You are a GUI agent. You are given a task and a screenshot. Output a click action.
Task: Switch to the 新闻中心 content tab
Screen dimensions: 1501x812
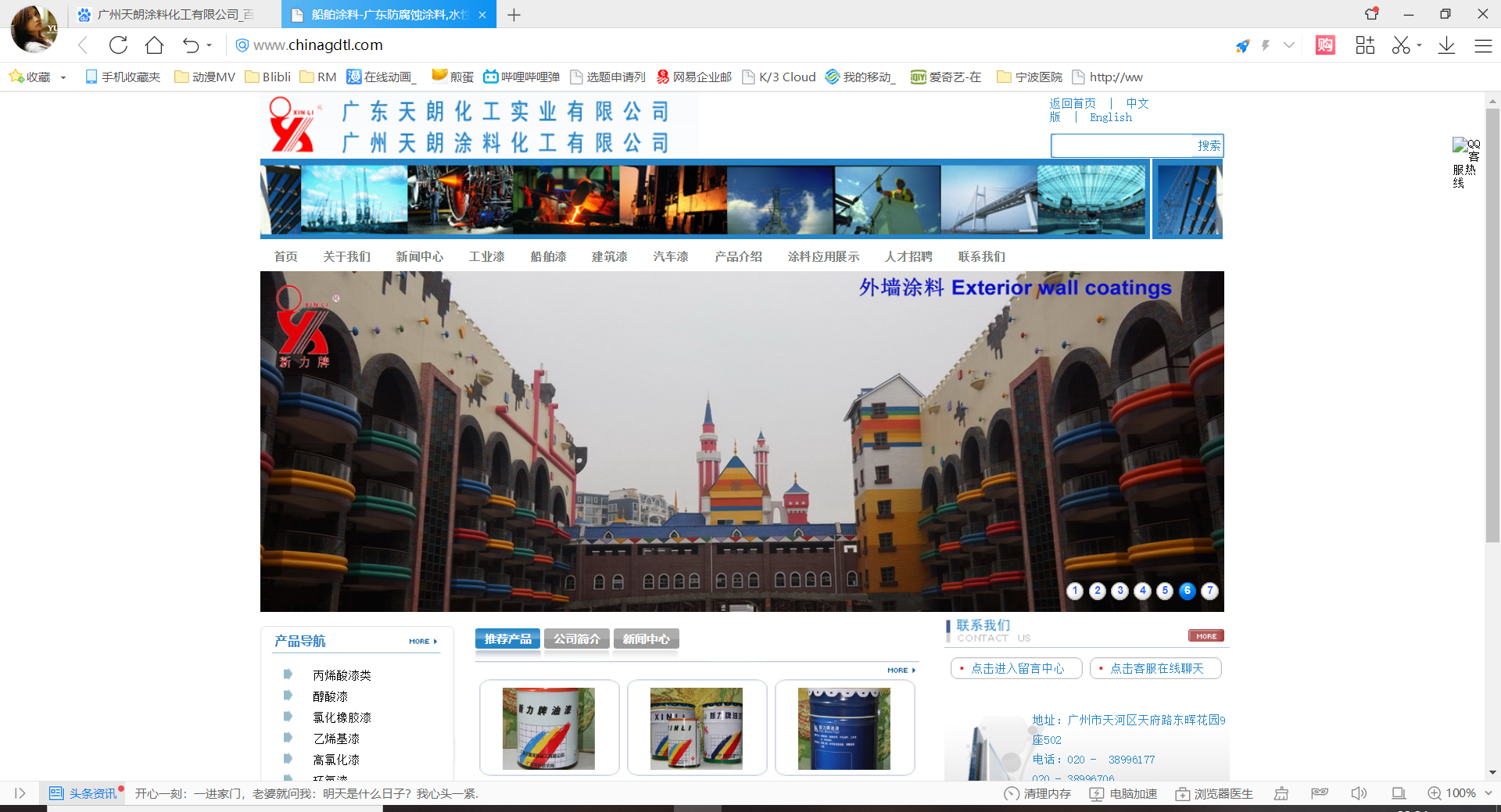coord(647,639)
